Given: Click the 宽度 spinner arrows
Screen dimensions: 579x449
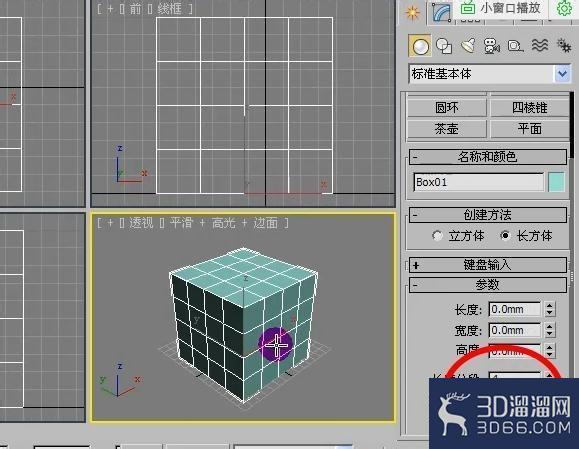Looking at the screenshot, I should pyautogui.click(x=550, y=330).
